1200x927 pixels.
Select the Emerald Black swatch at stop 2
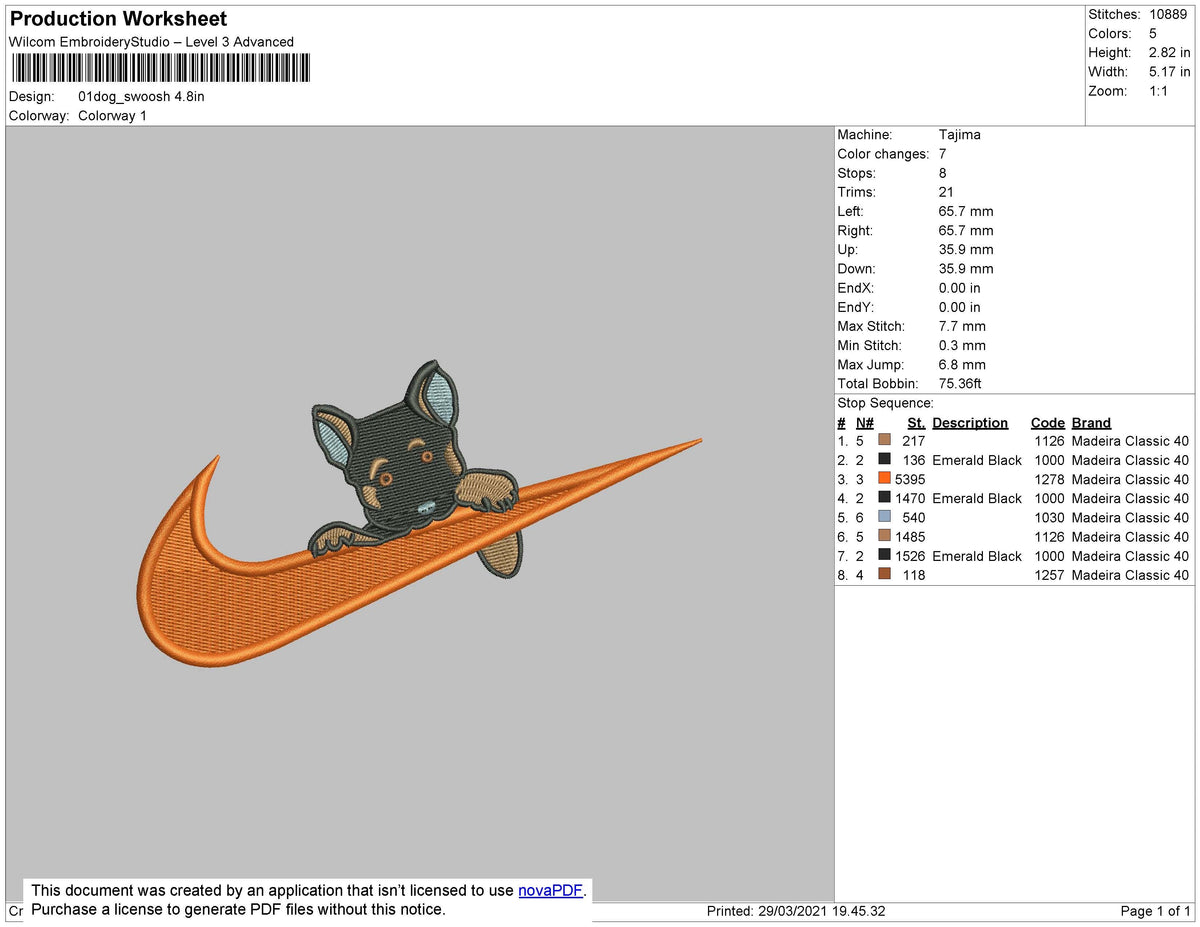pos(884,460)
